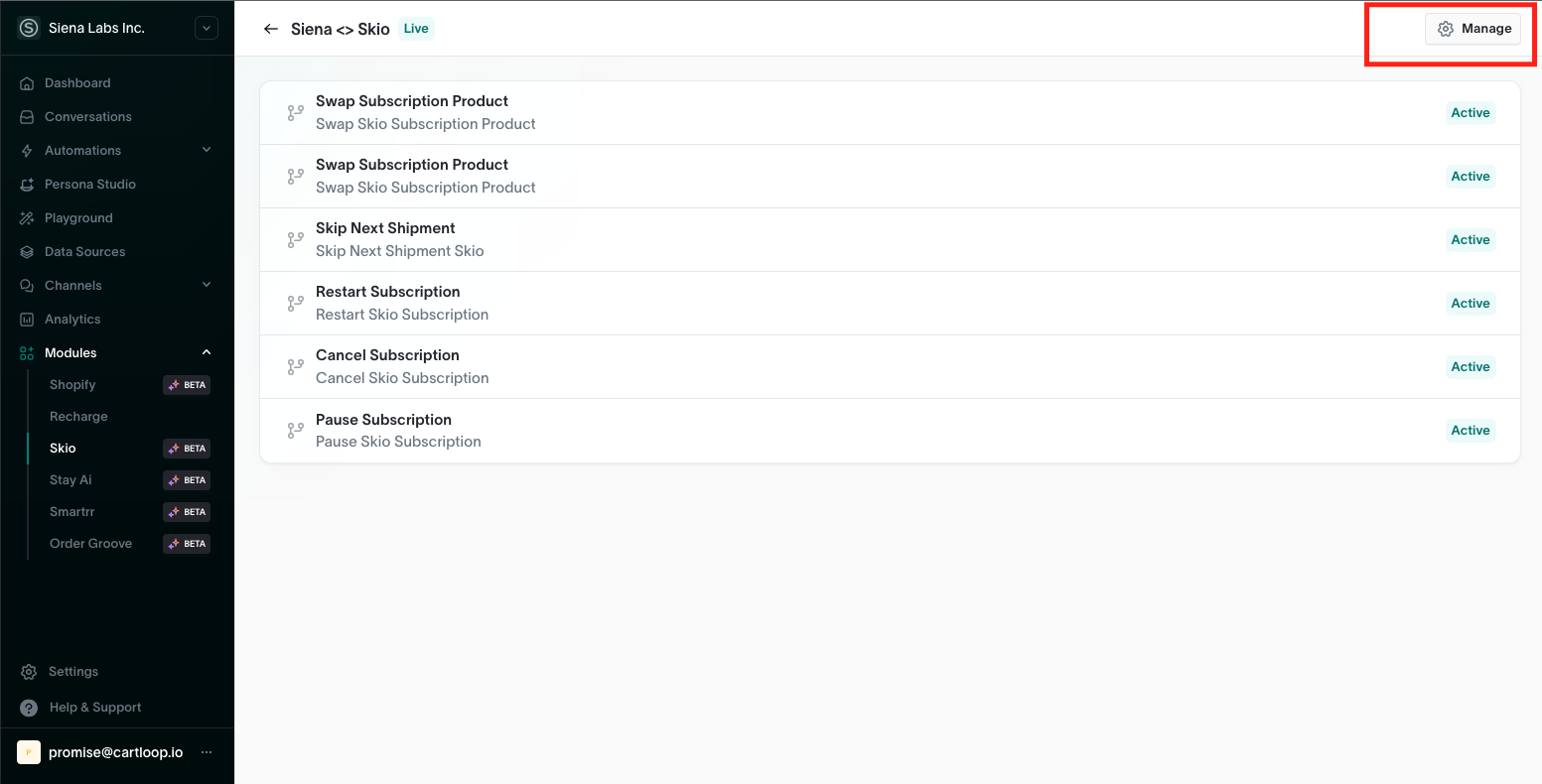Open the Skip Next Shipment flow

click(x=890, y=240)
